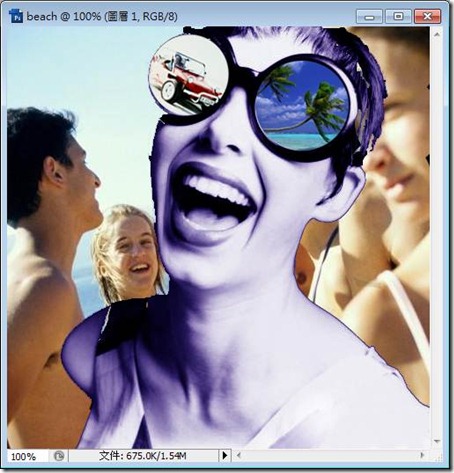Click the Photoshop document icon in title bar
The height and width of the screenshot is (473, 454).
(x=16, y=16)
